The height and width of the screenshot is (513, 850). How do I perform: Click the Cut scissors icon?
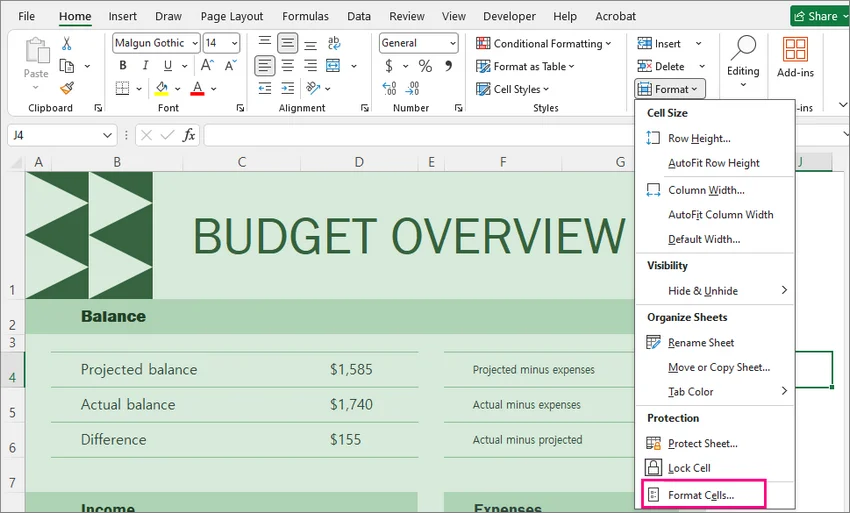[67, 43]
